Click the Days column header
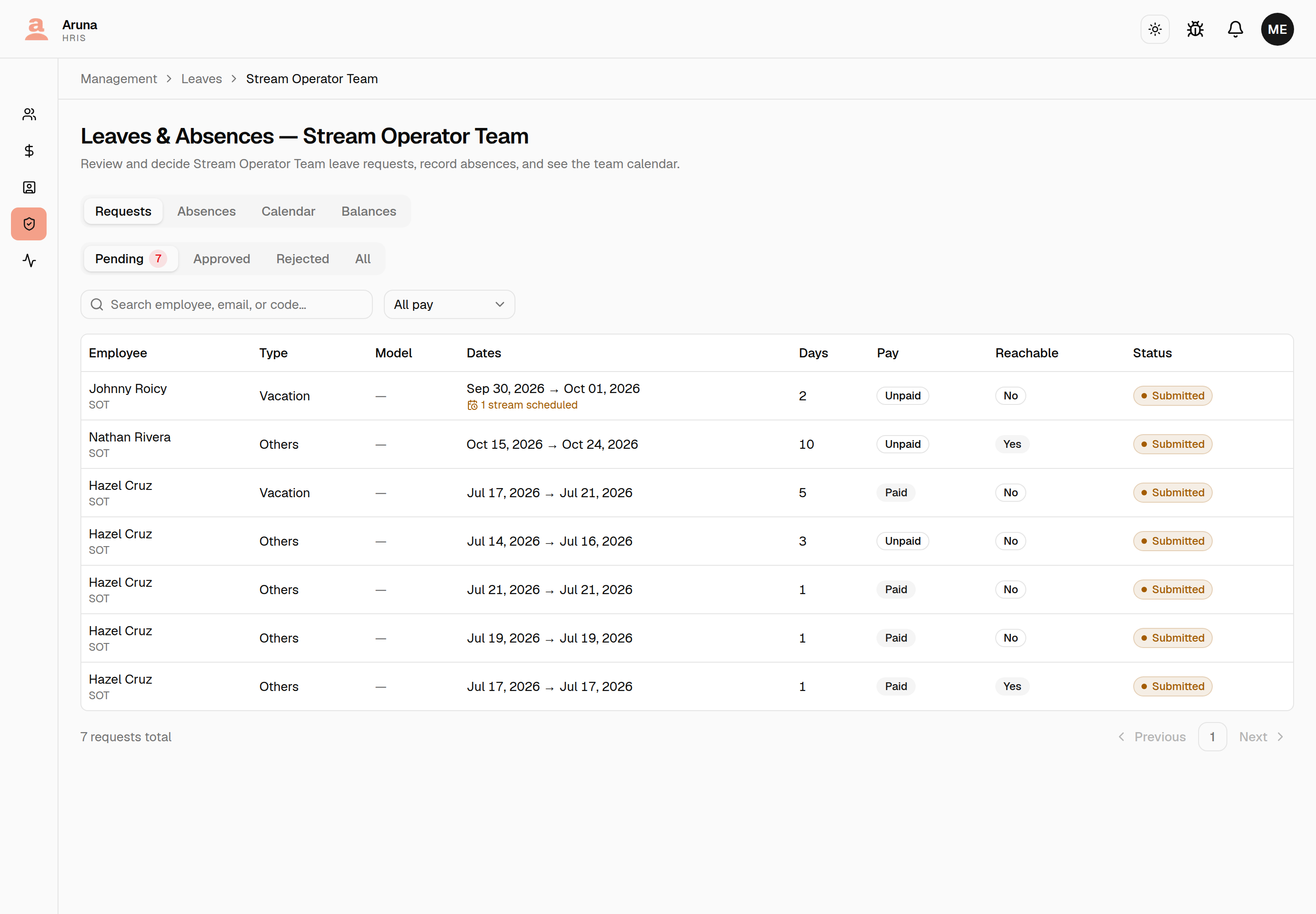Screen dimensions: 1316x914 [x=813, y=353]
